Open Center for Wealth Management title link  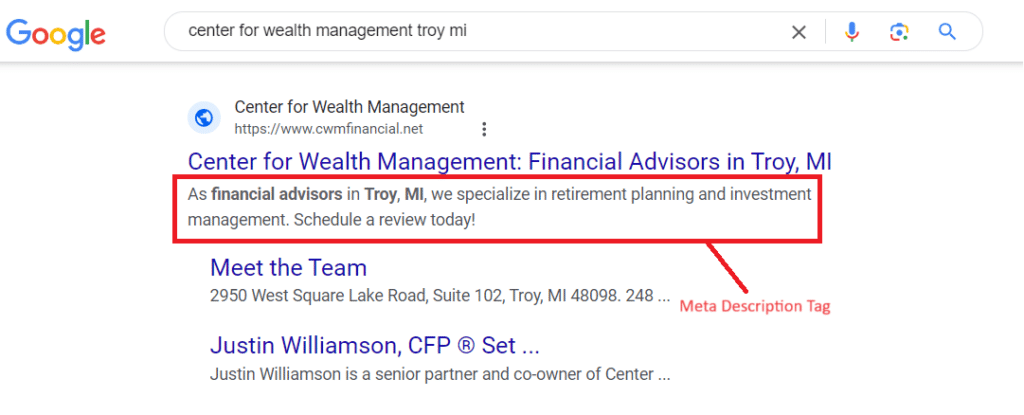509,161
